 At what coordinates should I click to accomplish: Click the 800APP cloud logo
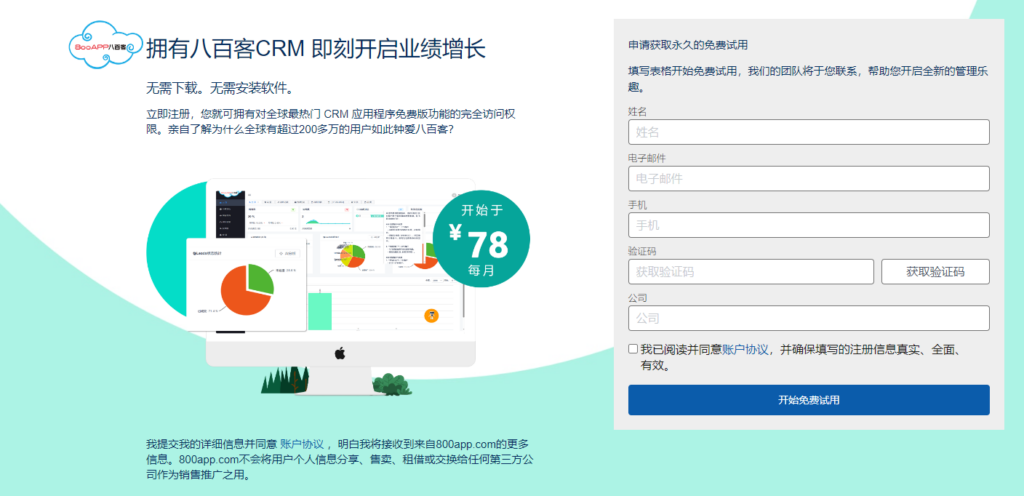coord(105,46)
